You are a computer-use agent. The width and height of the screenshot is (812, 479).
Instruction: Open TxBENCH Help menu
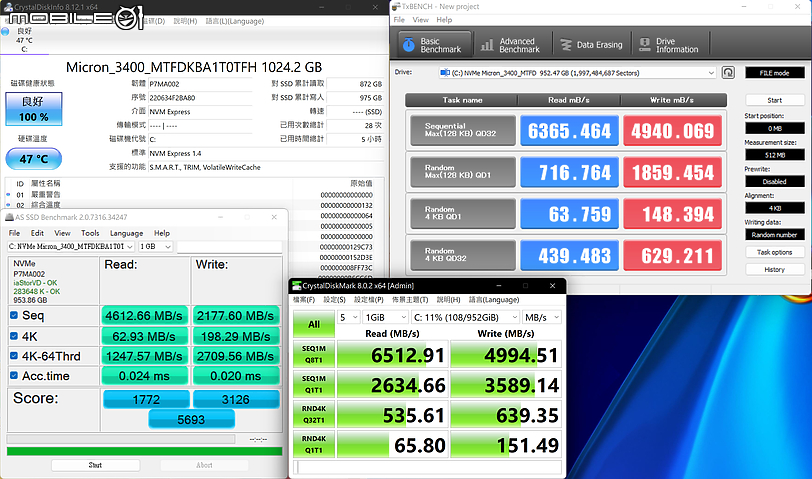point(444,20)
